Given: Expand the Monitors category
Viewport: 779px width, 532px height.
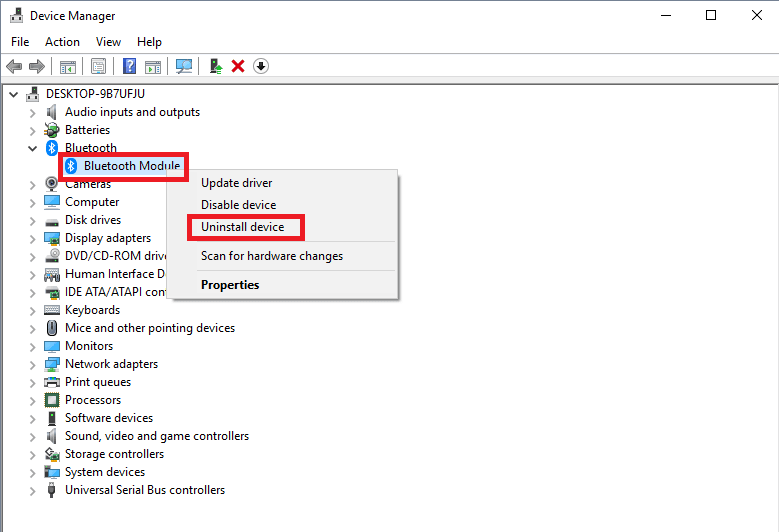Looking at the screenshot, I should click(32, 347).
